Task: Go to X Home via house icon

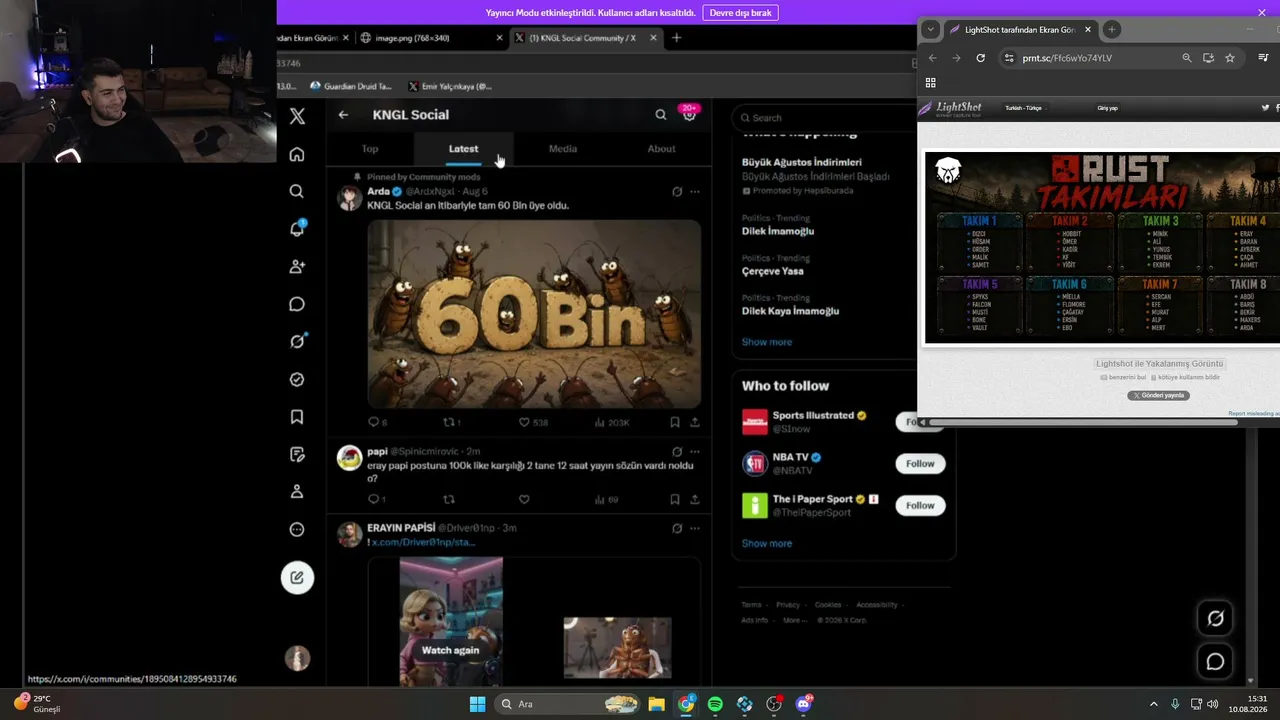Action: tap(297, 154)
